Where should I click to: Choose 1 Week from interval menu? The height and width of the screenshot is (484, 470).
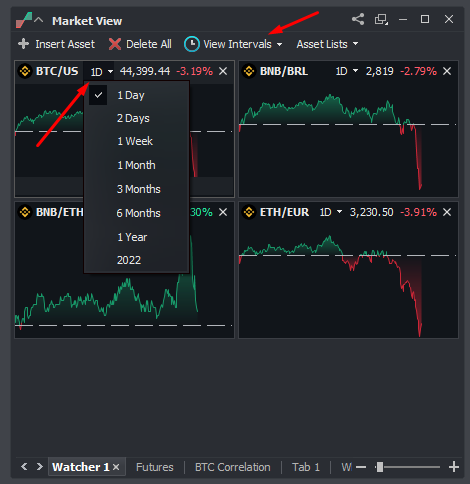pyautogui.click(x=136, y=141)
